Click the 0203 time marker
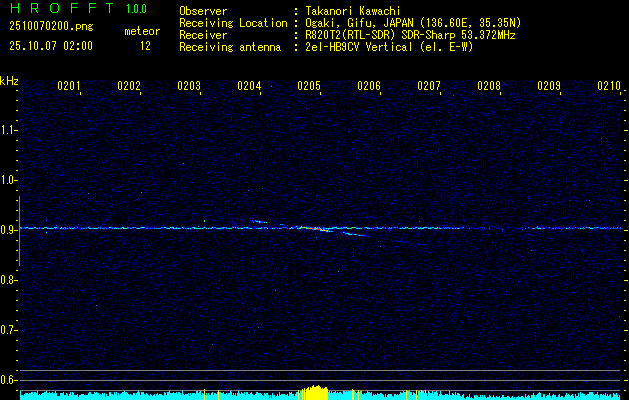The height and width of the screenshot is (400, 629). tap(189, 86)
